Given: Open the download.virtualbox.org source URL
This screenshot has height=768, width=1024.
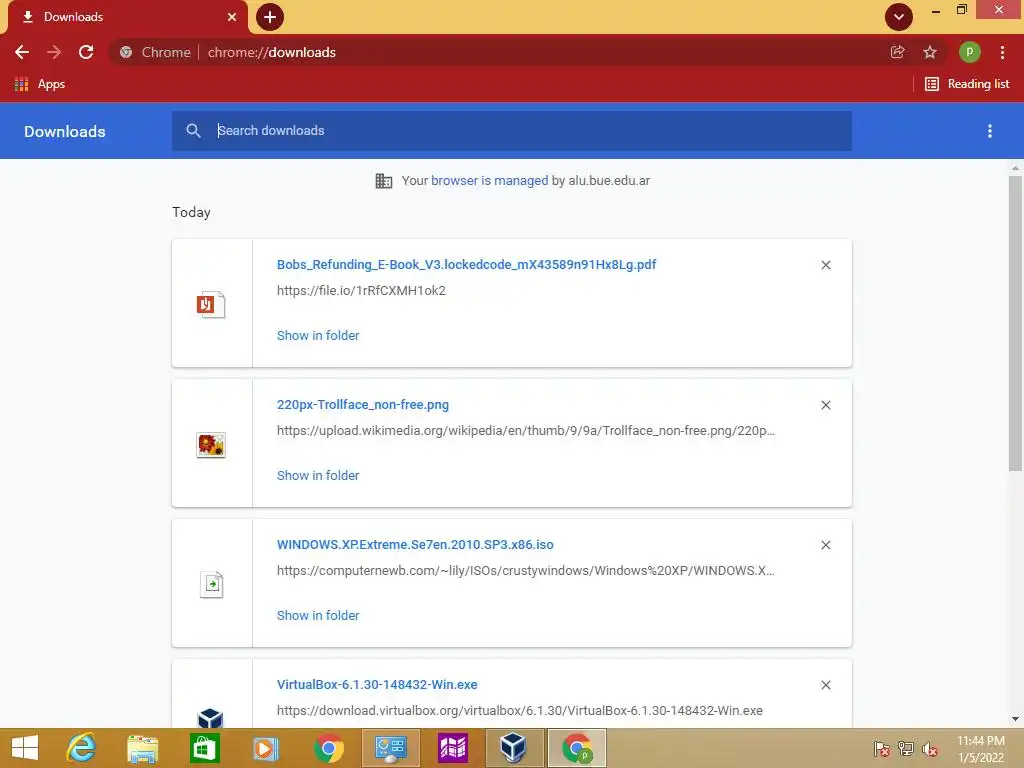Looking at the screenshot, I should [520, 711].
